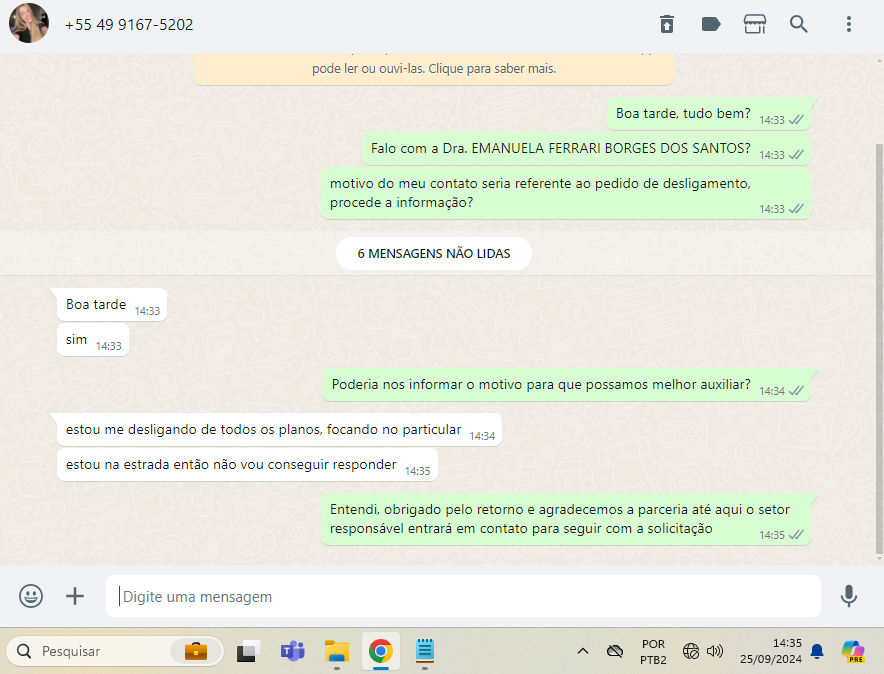
Task: Click the Windows taskbar Pesquisar search box
Action: click(x=115, y=651)
